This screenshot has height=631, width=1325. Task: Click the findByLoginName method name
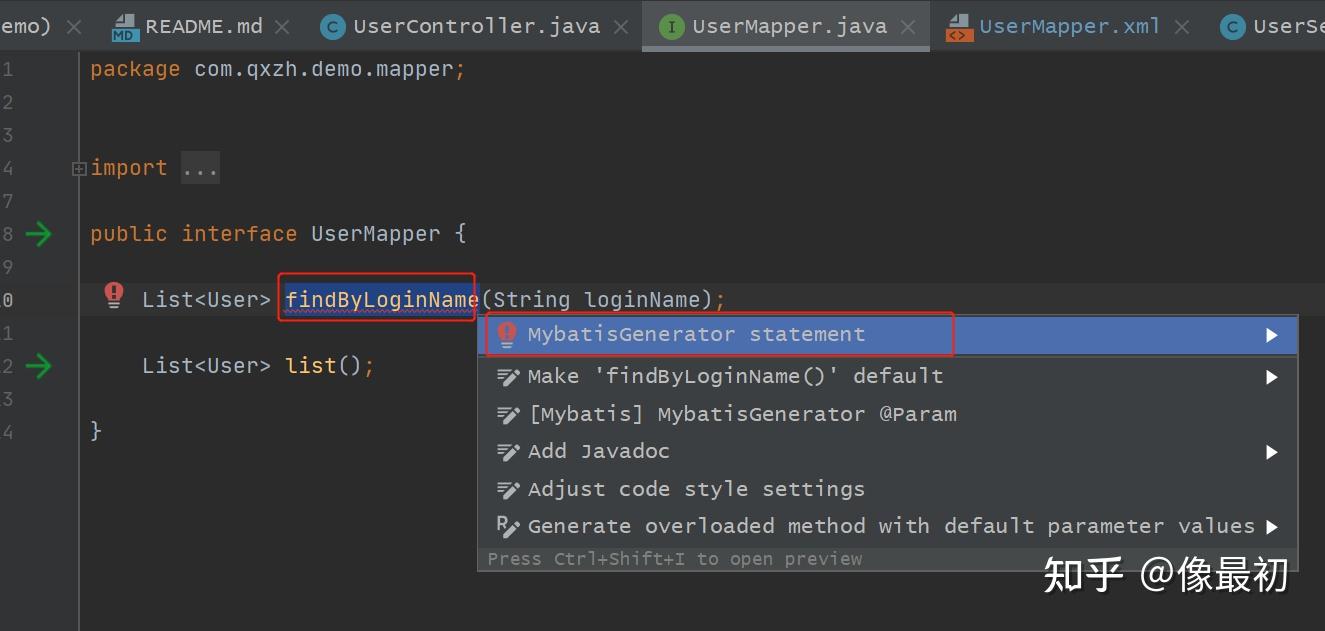point(382,299)
